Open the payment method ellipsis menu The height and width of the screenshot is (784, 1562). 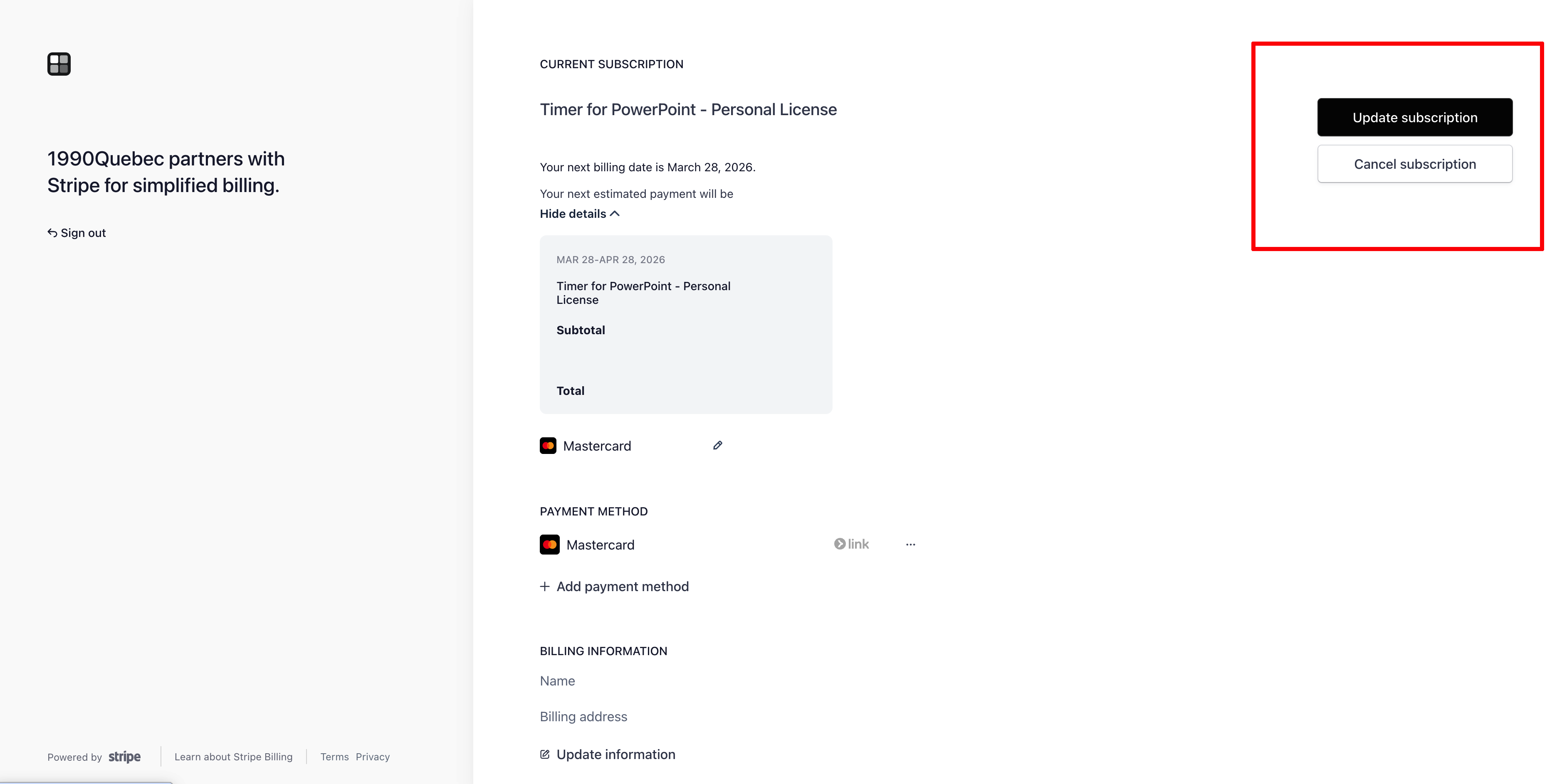coord(910,545)
